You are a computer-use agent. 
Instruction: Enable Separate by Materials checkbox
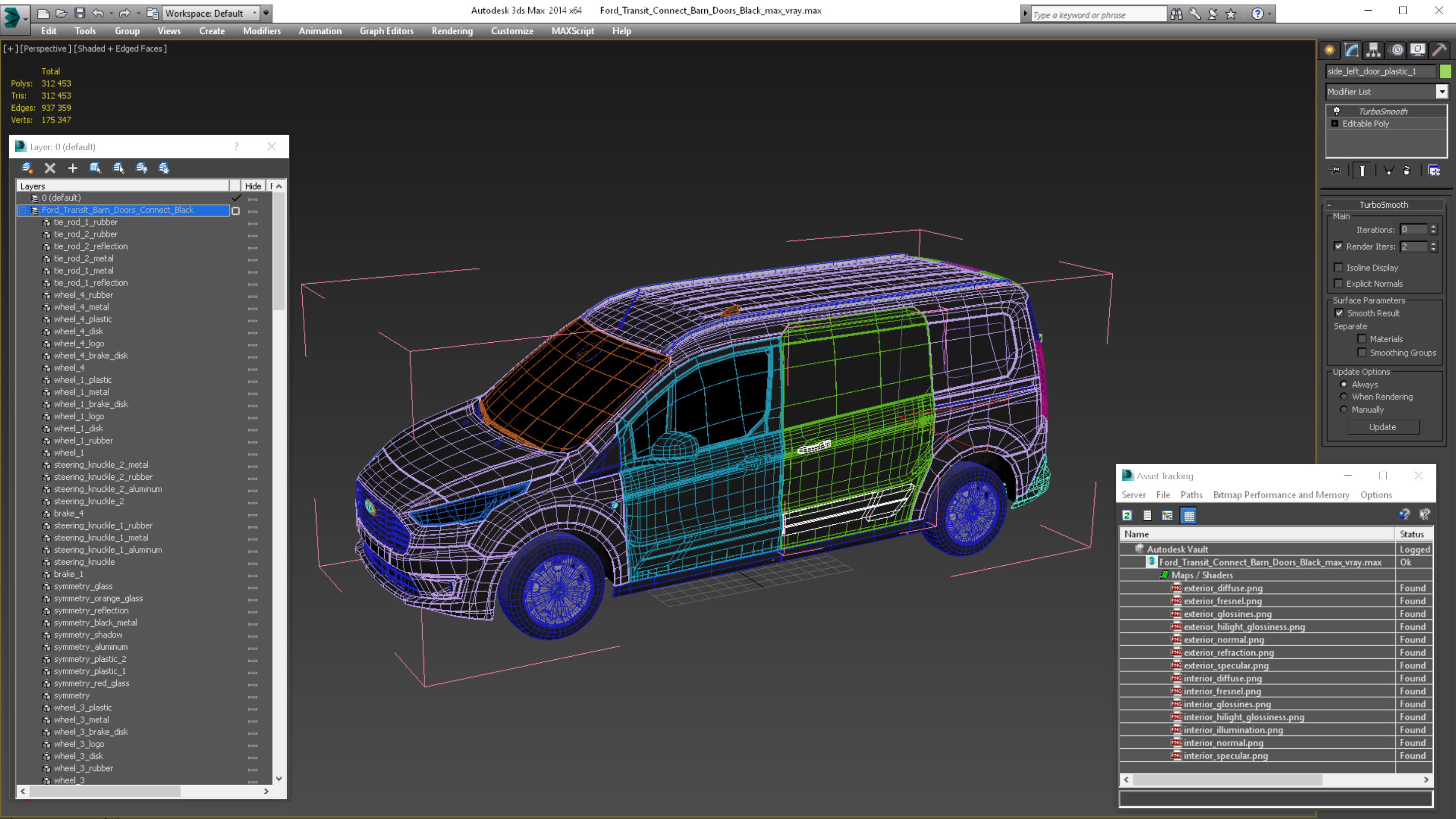pos(1362,339)
